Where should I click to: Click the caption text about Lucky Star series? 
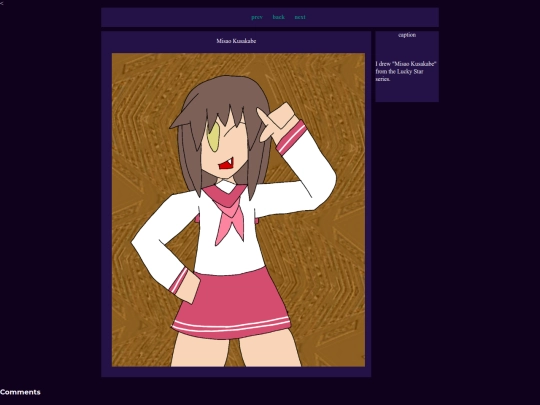pos(406,71)
